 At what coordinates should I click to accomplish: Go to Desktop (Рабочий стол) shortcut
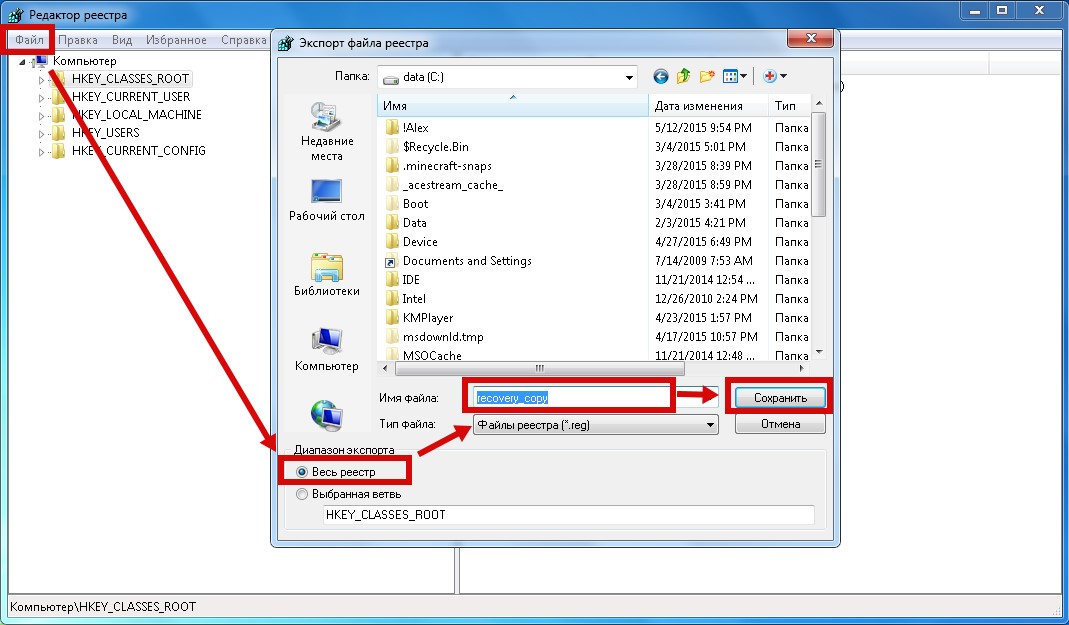[327, 200]
